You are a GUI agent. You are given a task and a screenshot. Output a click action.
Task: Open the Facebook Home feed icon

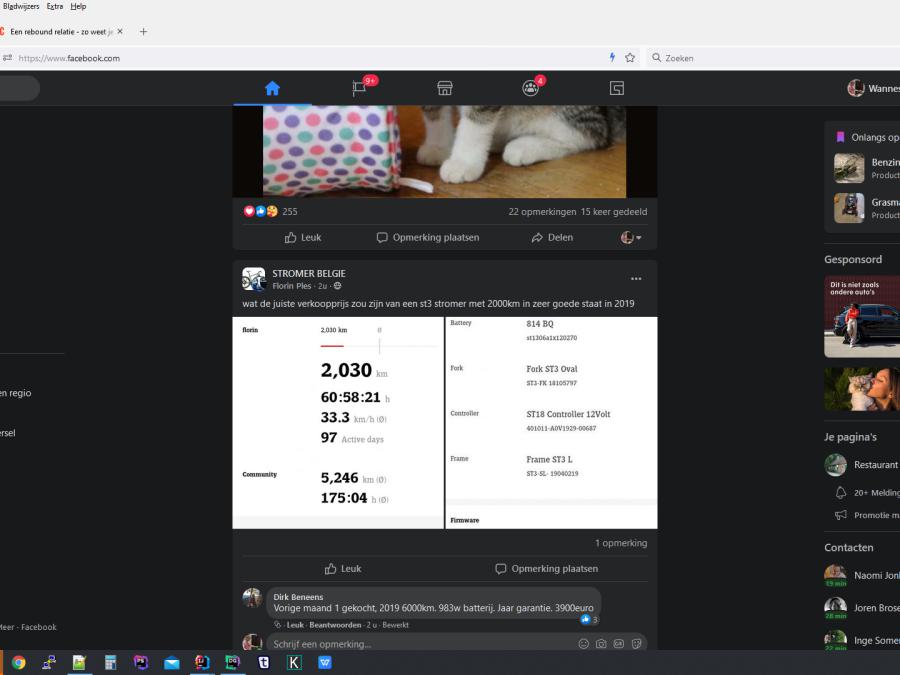point(272,88)
